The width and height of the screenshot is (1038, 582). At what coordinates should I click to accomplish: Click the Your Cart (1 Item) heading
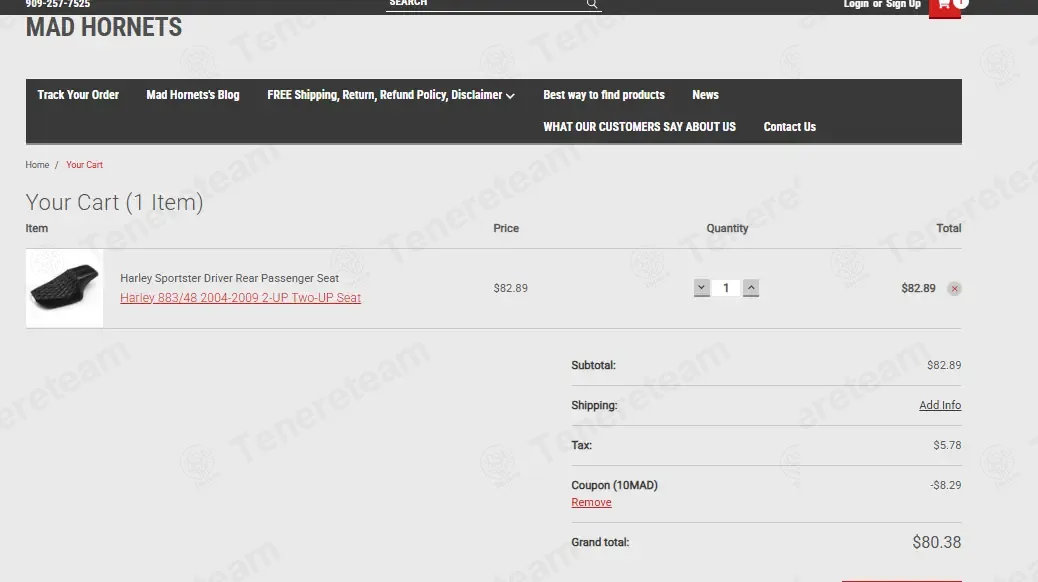114,202
